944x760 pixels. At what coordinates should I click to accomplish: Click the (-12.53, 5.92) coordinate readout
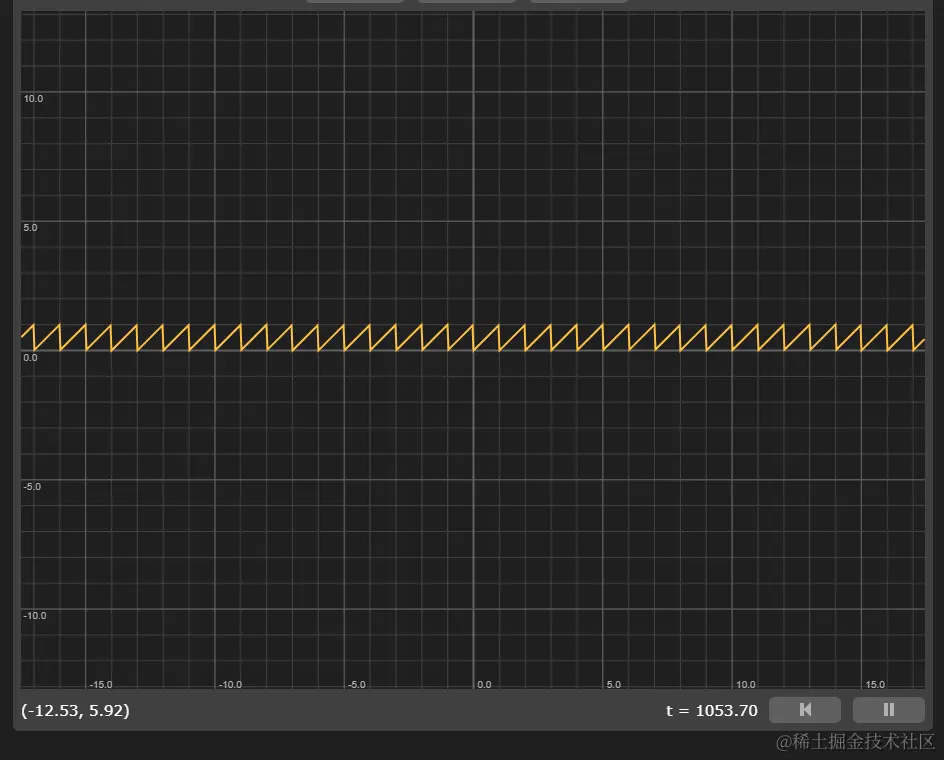75,711
